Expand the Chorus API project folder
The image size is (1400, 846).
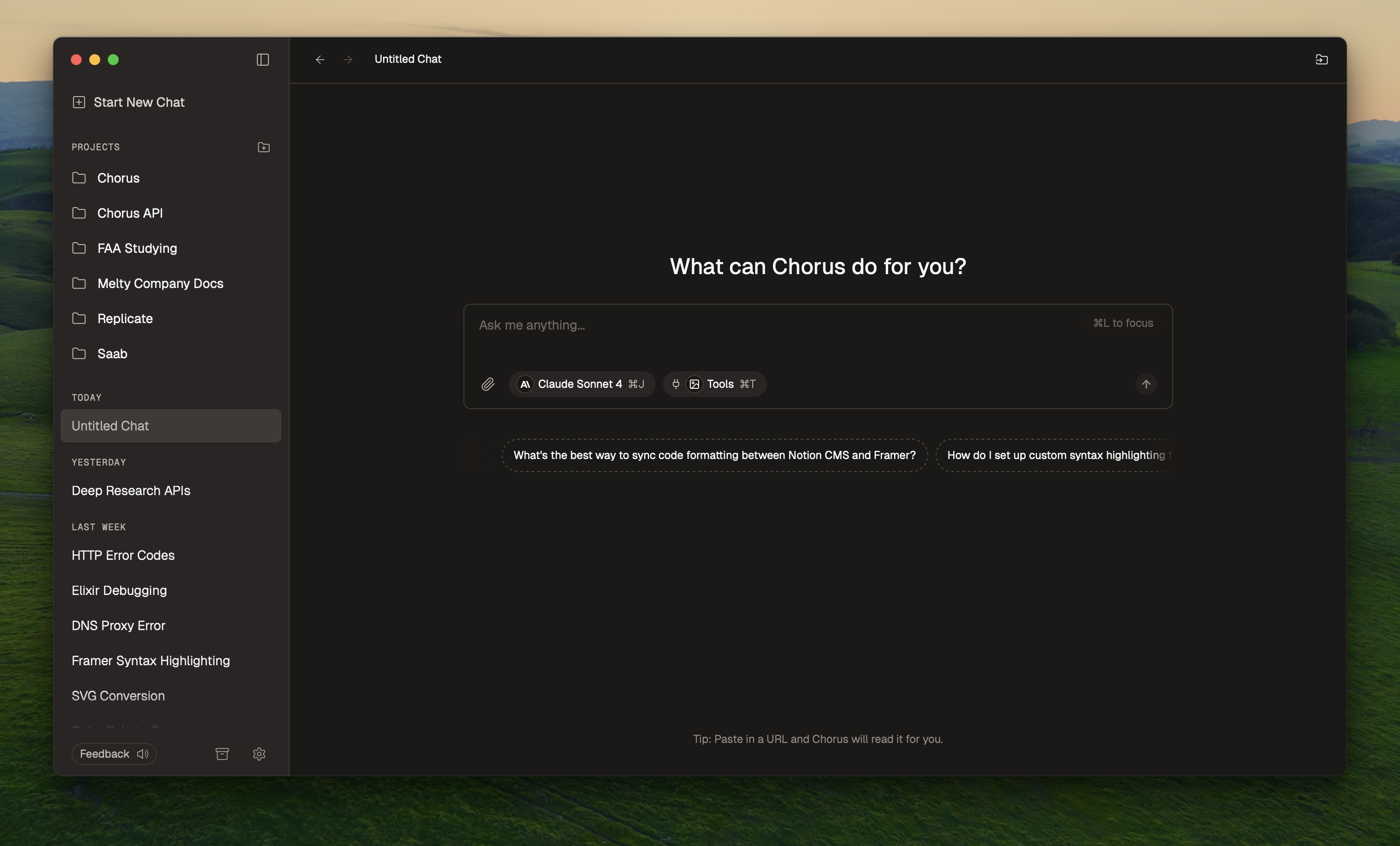click(x=129, y=213)
